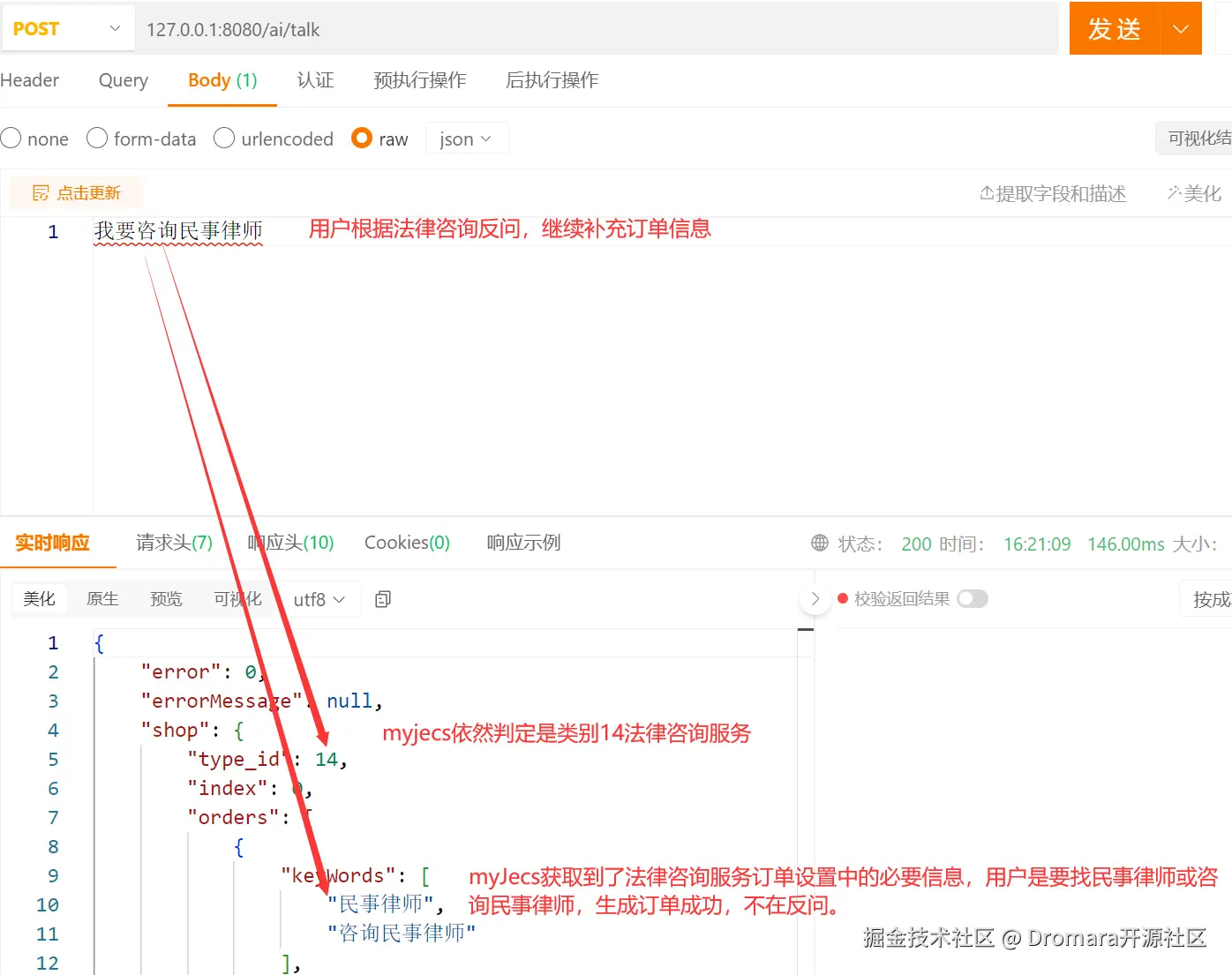Enable the 校验返回结果 toggle switch
The width and height of the screenshot is (1232, 975).
coord(973,598)
